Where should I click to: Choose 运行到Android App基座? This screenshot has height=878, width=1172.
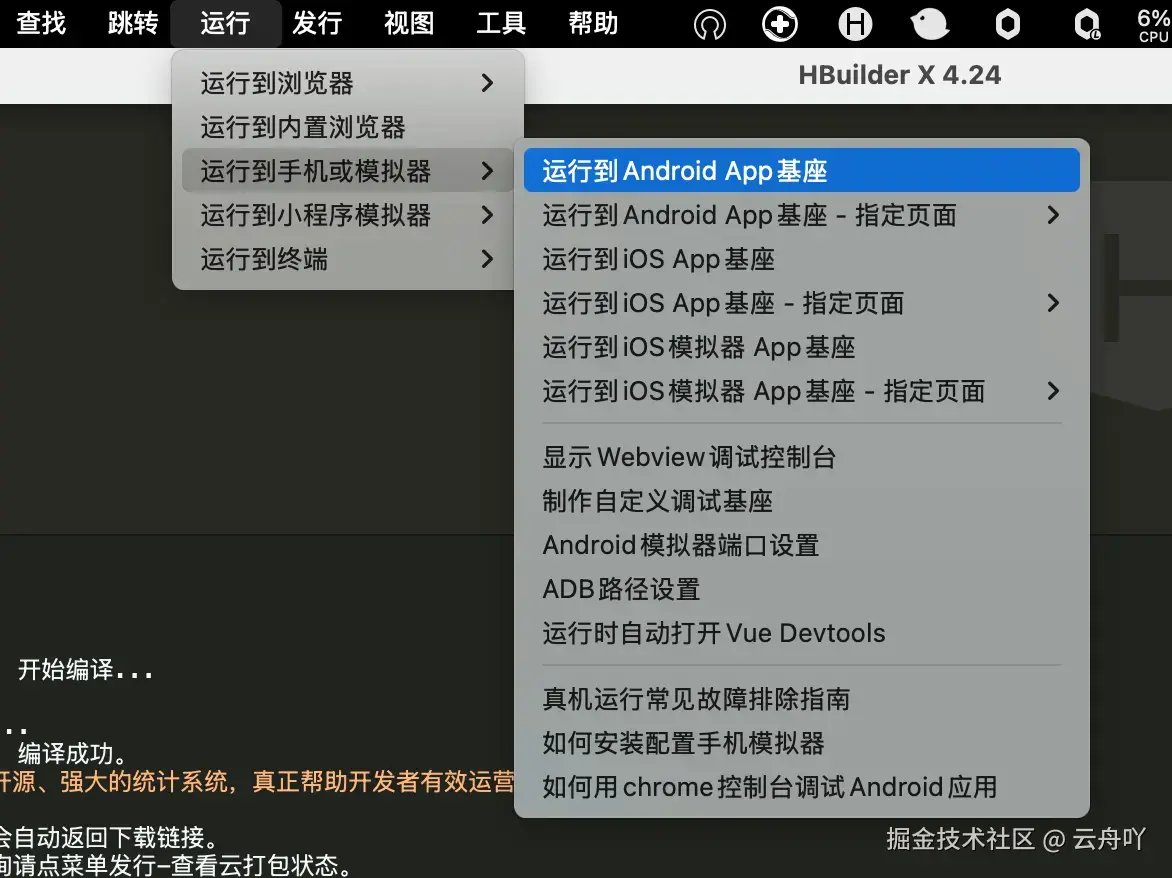(x=801, y=170)
